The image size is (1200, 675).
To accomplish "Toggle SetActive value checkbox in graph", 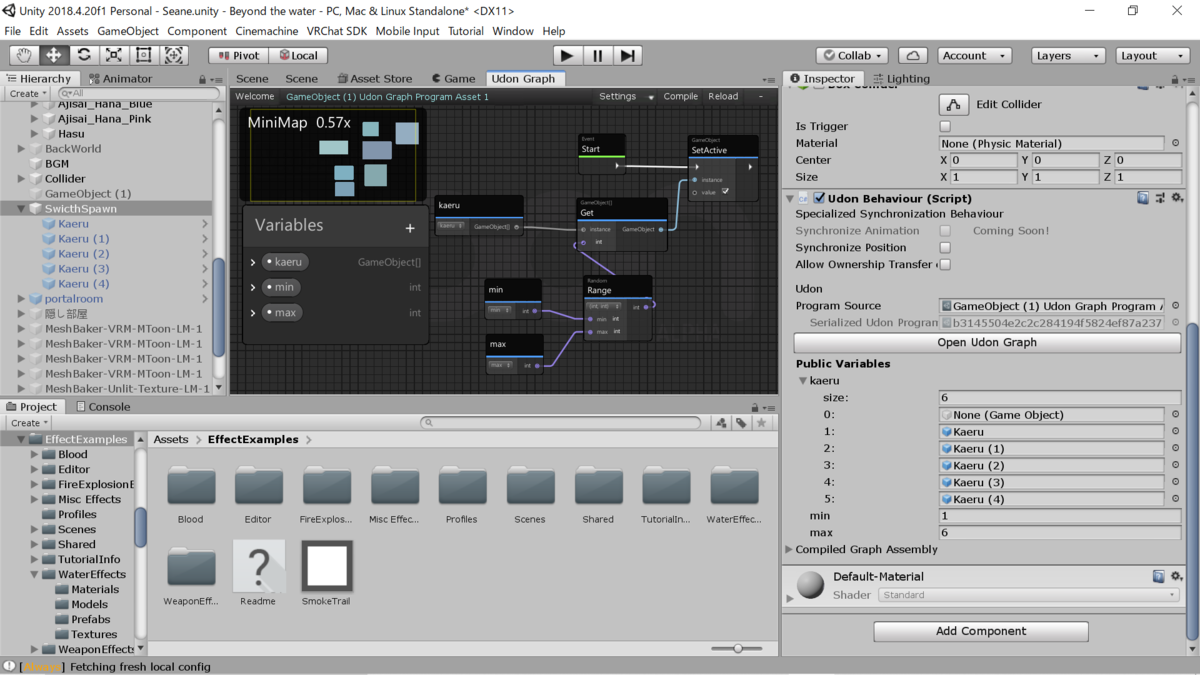I will tap(726, 191).
